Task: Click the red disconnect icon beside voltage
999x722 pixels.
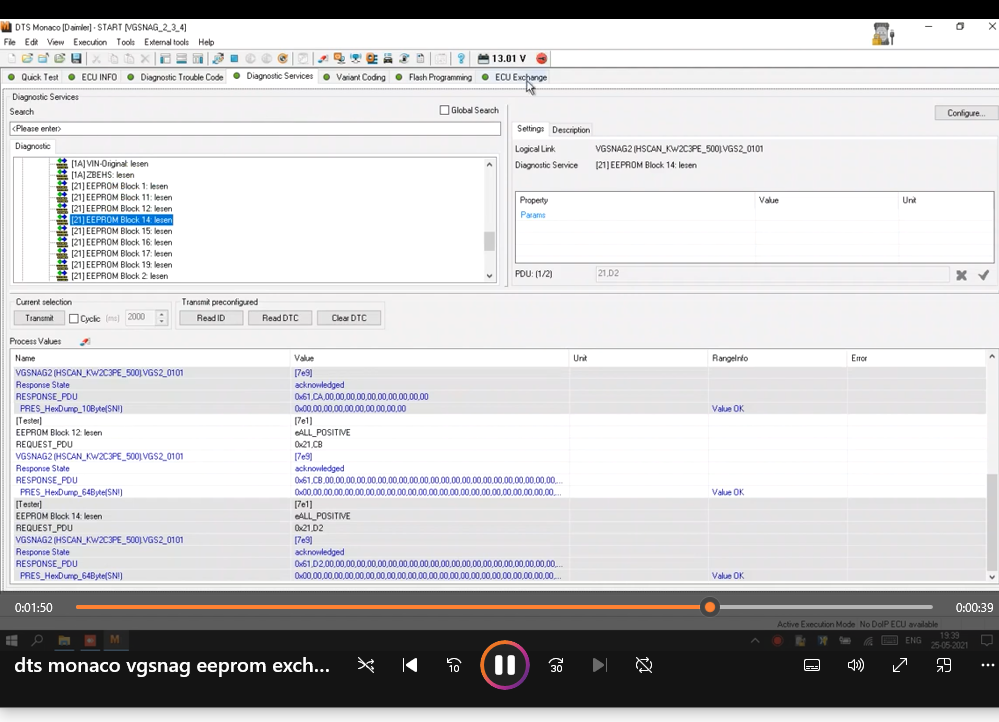Action: point(542,59)
